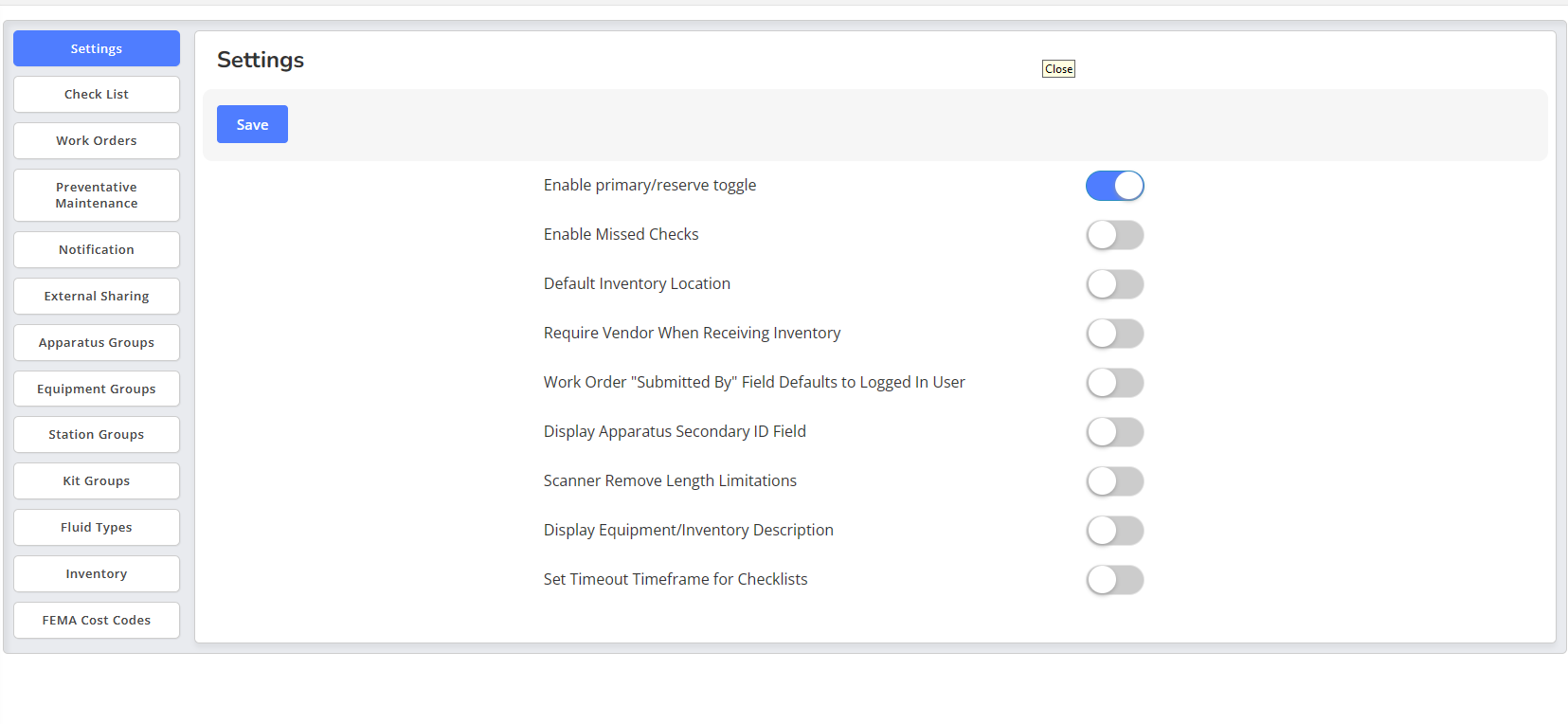Enable the Missed Checks toggle
The width and height of the screenshot is (1568, 724).
click(x=1115, y=235)
